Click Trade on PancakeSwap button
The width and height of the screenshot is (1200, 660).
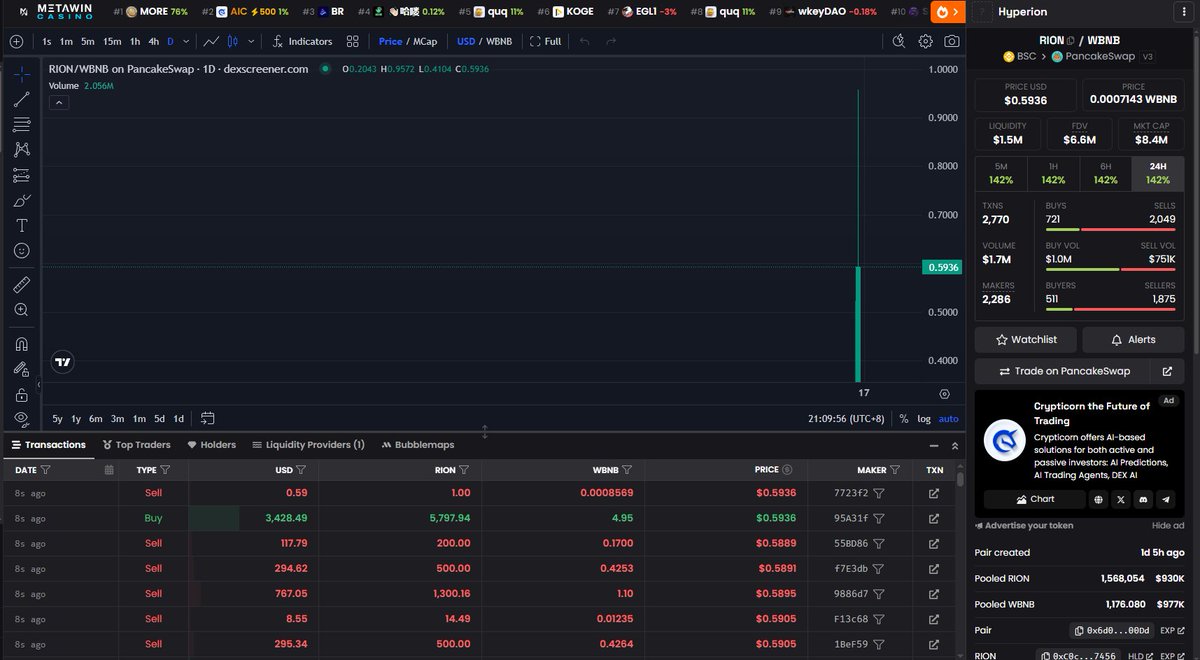1064,371
